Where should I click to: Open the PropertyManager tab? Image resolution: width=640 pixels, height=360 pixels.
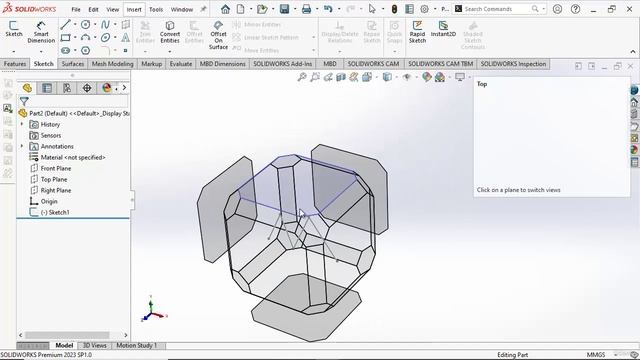click(x=47, y=88)
